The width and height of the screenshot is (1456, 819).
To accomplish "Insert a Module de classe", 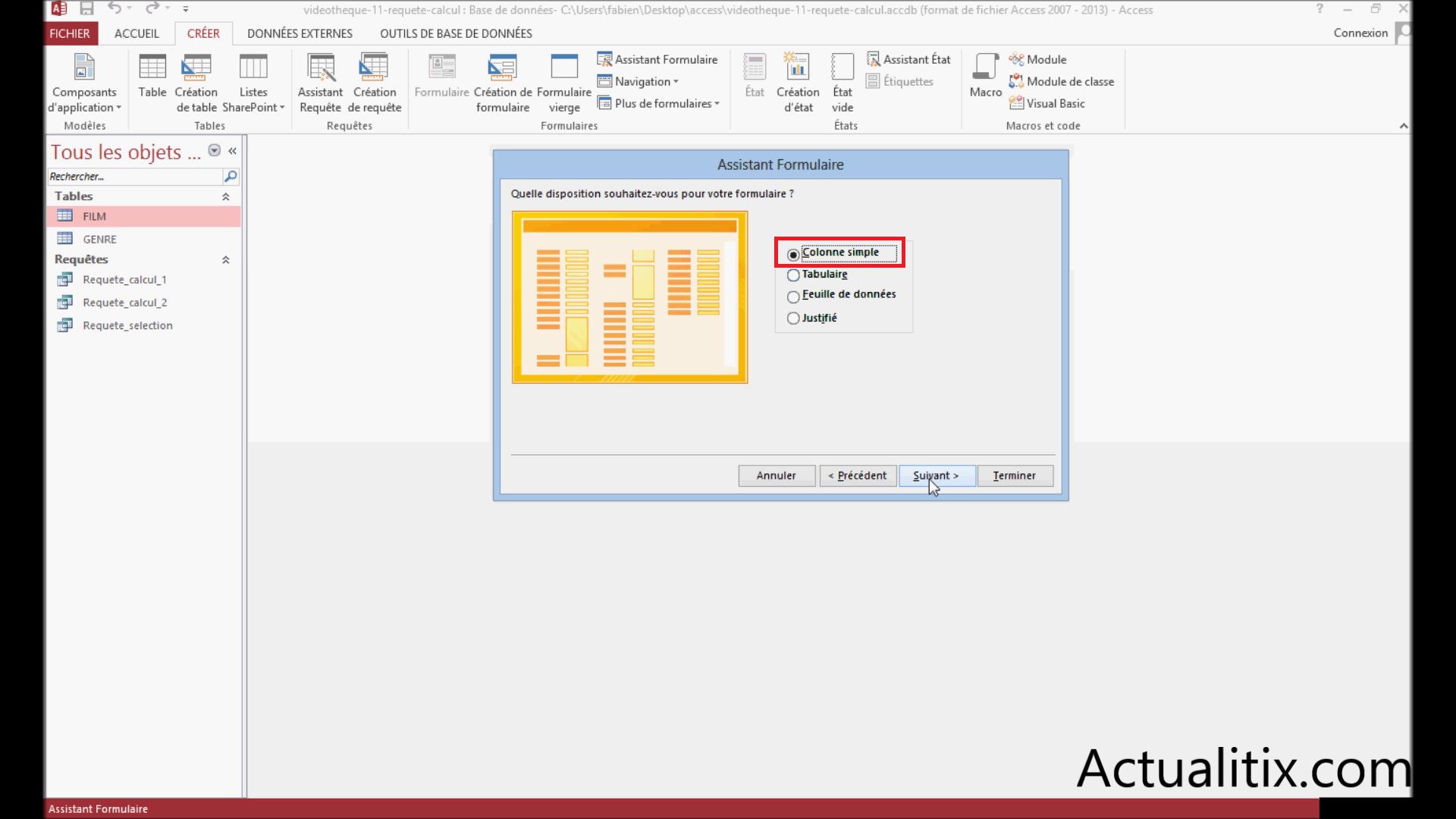I will click(1061, 81).
